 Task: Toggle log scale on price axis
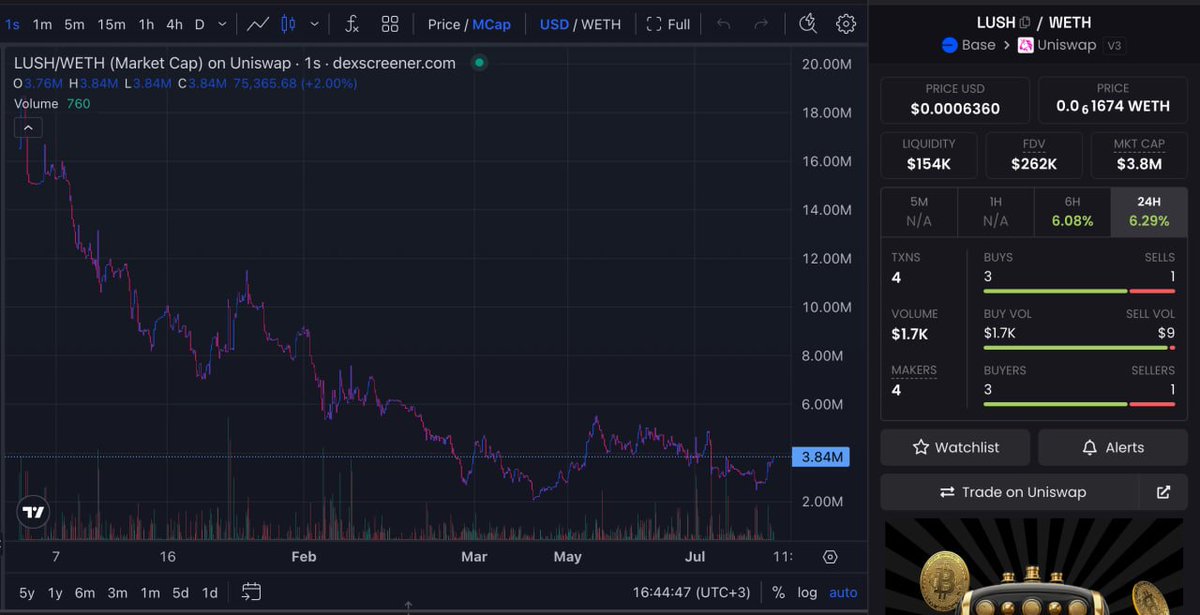(x=807, y=592)
